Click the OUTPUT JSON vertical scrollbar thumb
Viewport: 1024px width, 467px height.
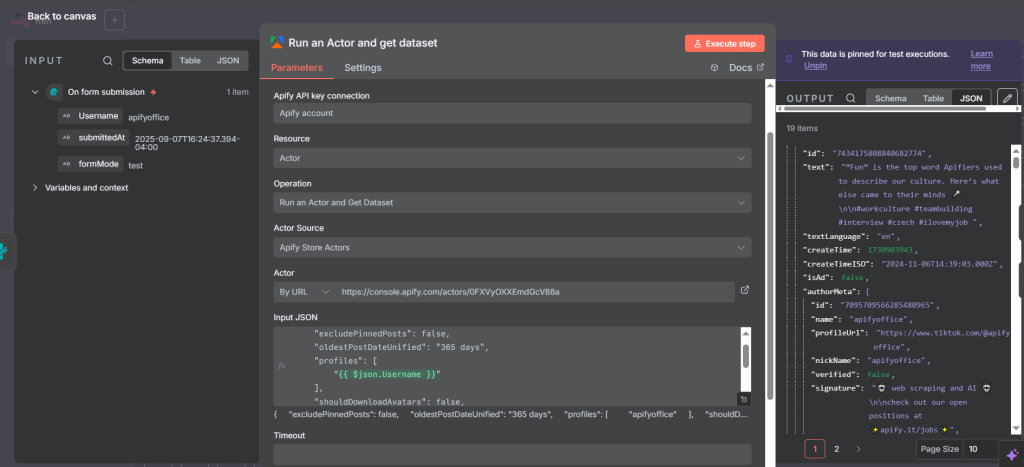[1016, 161]
